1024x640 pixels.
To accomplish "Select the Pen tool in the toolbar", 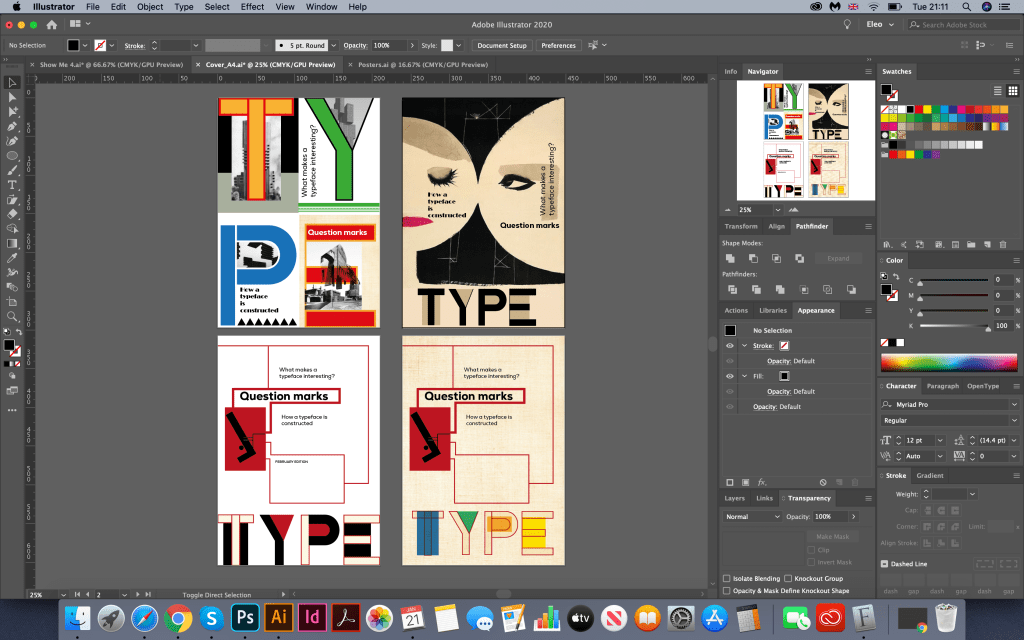I will (12, 127).
